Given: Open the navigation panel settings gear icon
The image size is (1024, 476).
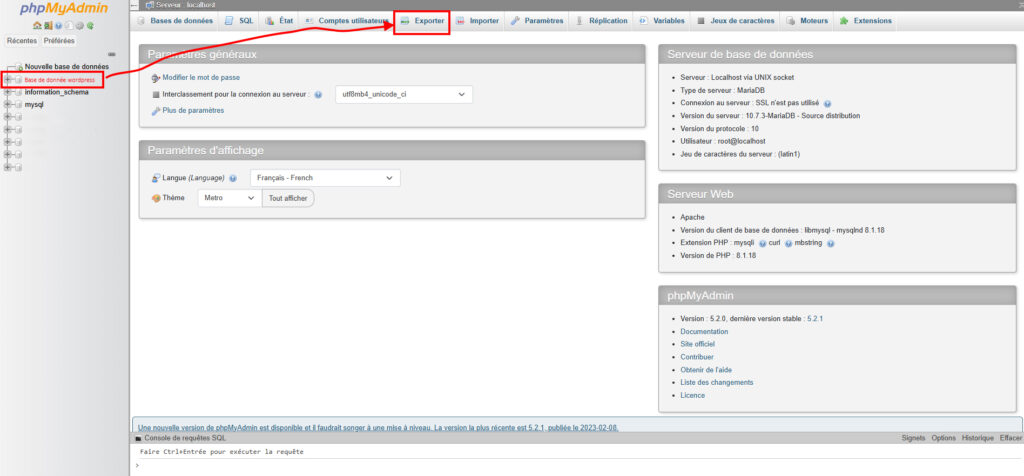Looking at the screenshot, I should pos(80,25).
